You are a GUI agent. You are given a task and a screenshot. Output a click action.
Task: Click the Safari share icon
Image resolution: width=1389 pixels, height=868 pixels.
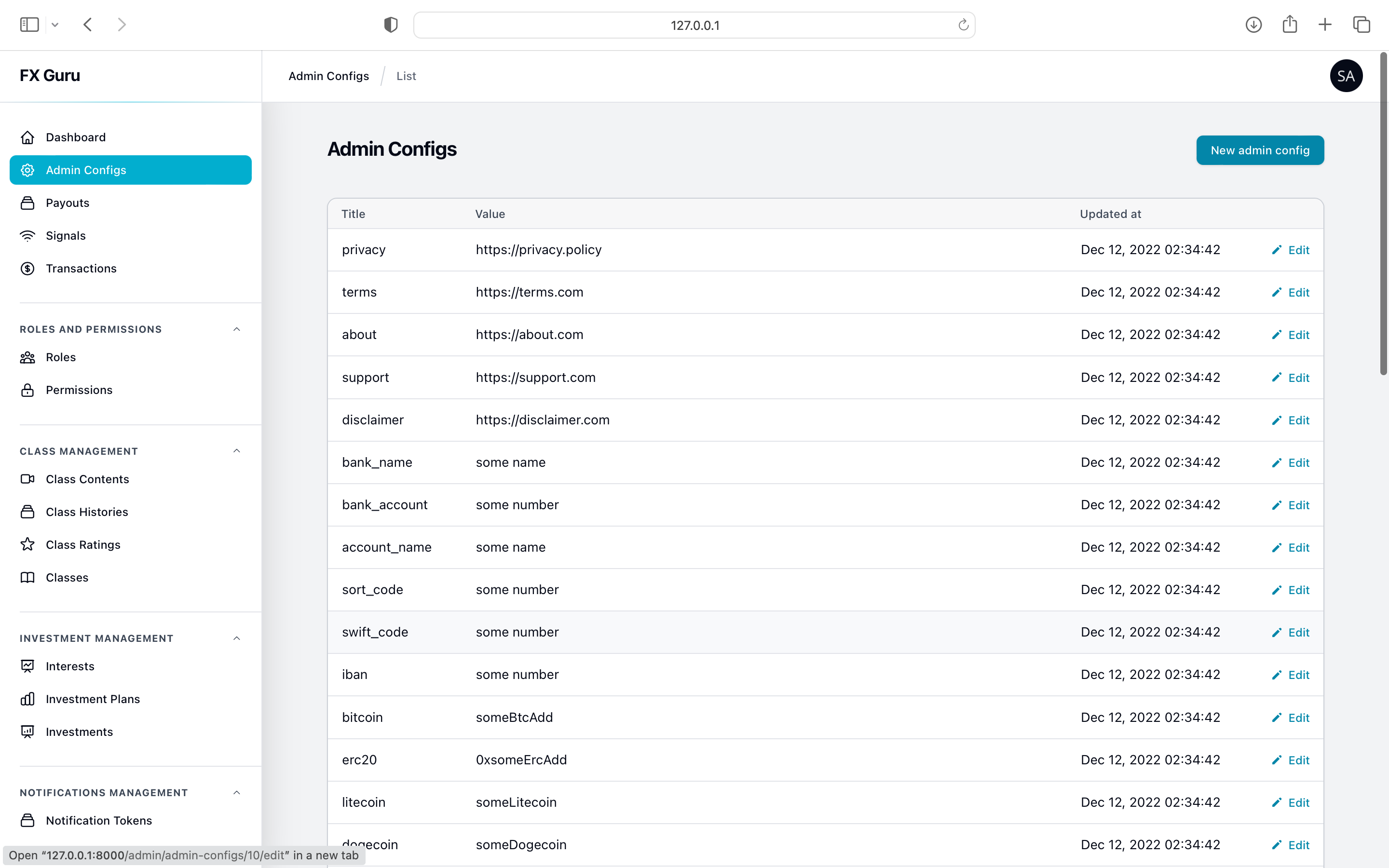[1290, 25]
